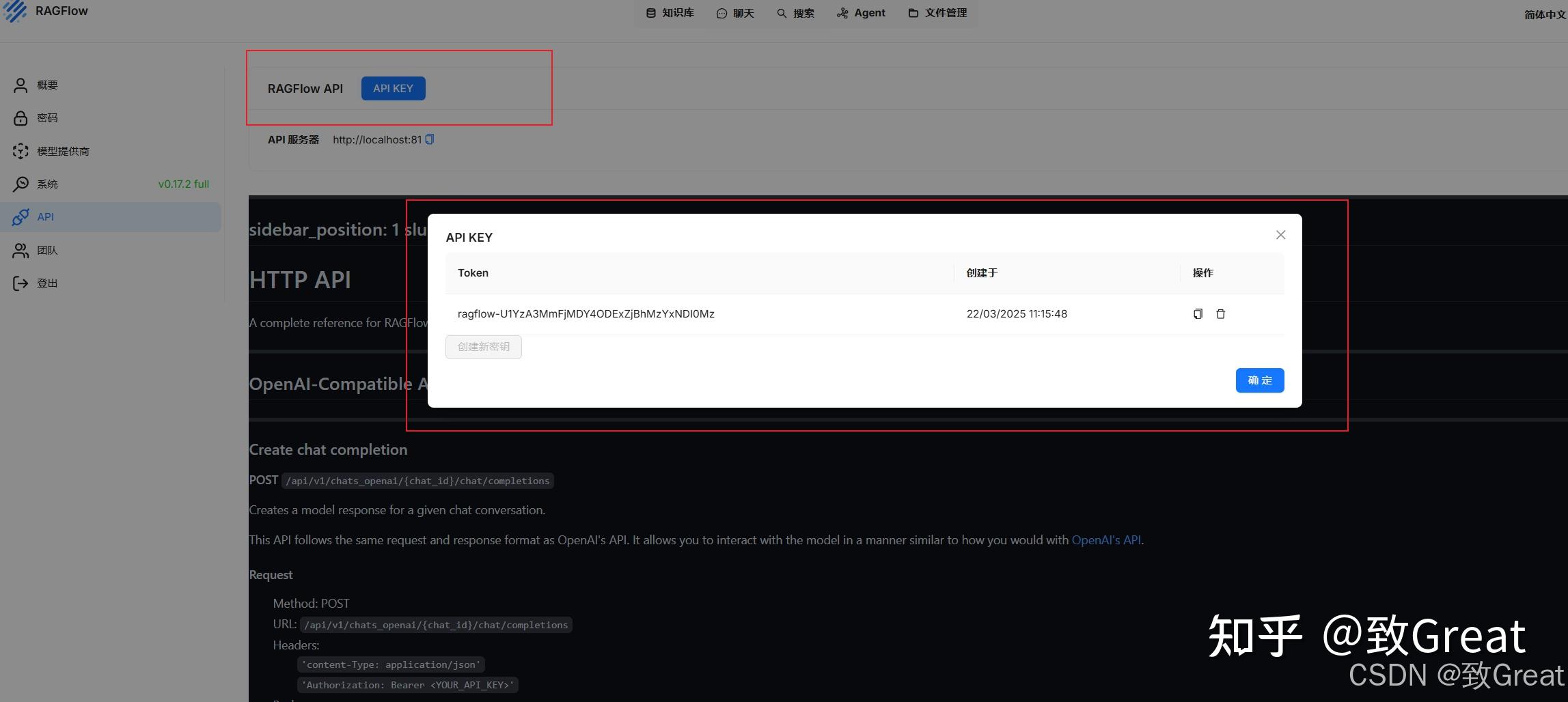Copy the API server address
The height and width of the screenshot is (702, 1568).
[x=428, y=139]
